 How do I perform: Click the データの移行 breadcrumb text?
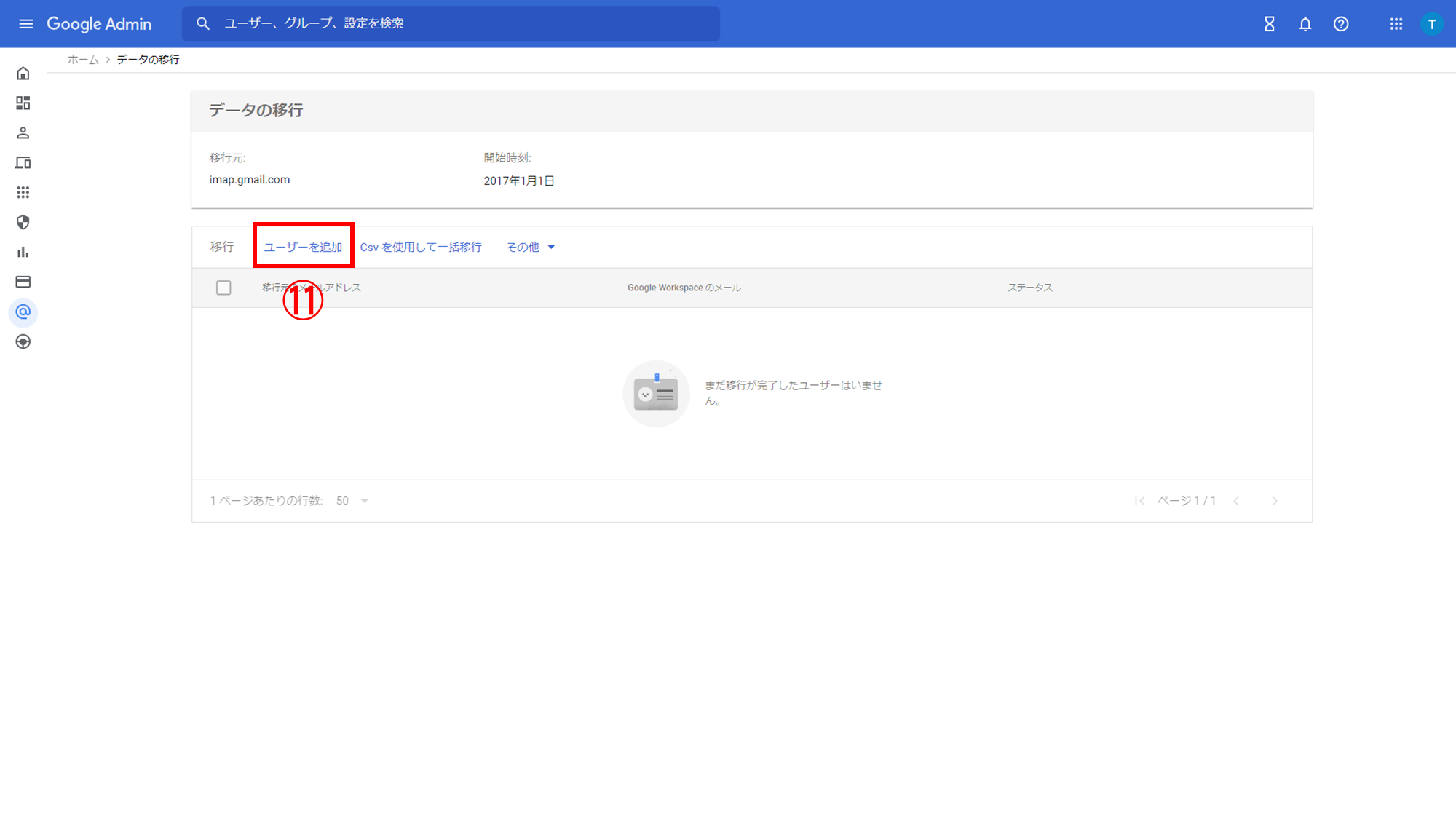point(149,60)
